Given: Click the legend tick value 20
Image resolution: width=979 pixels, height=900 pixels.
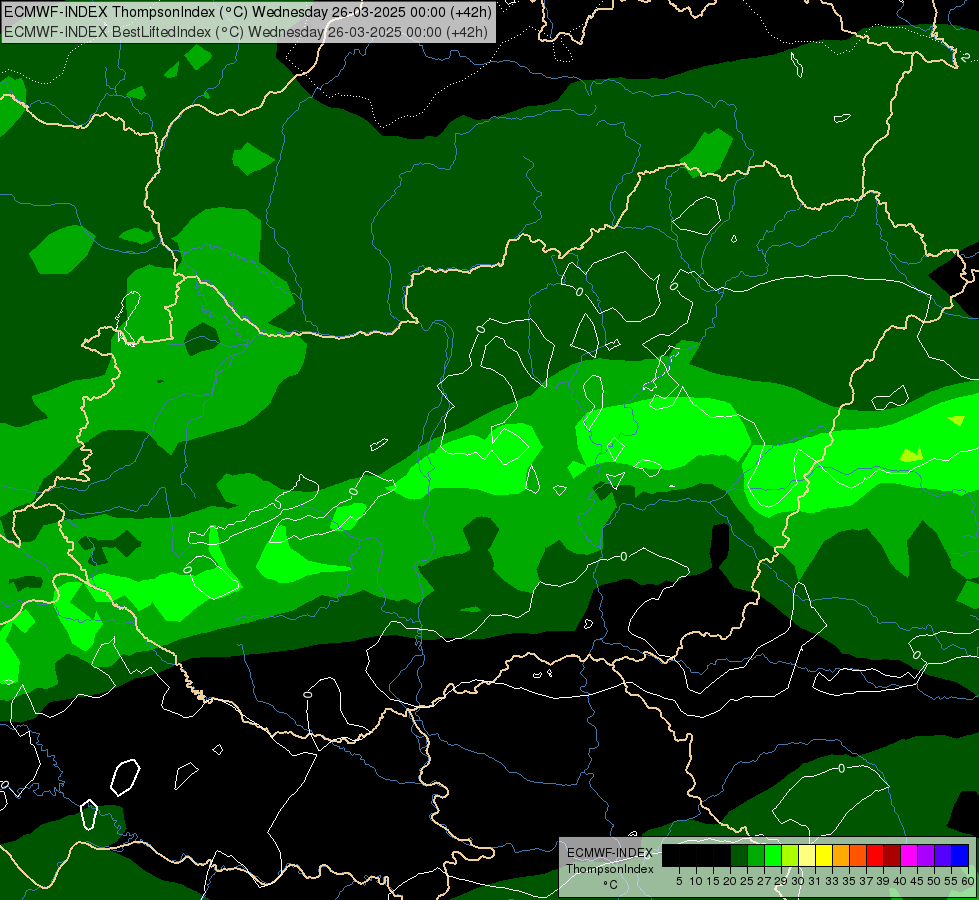Looking at the screenshot, I should [x=731, y=881].
